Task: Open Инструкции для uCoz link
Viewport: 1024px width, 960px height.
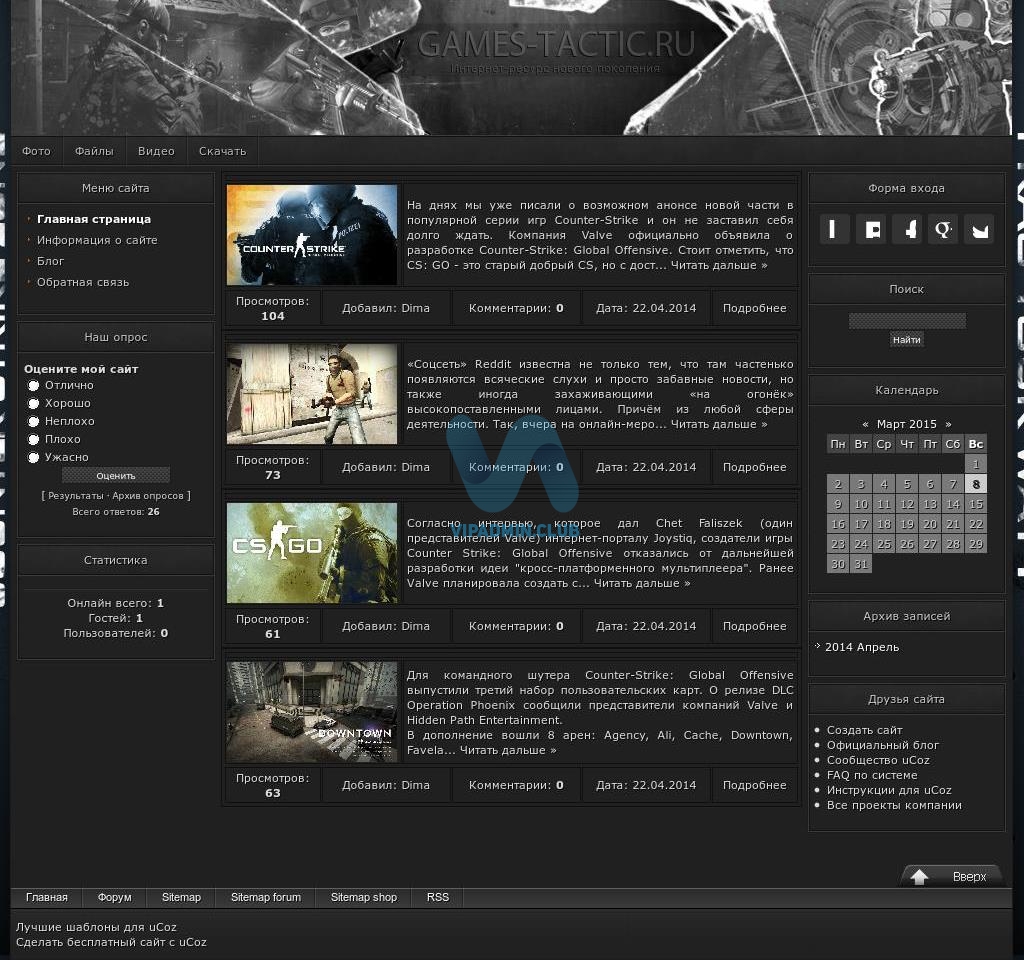Action: 889,790
